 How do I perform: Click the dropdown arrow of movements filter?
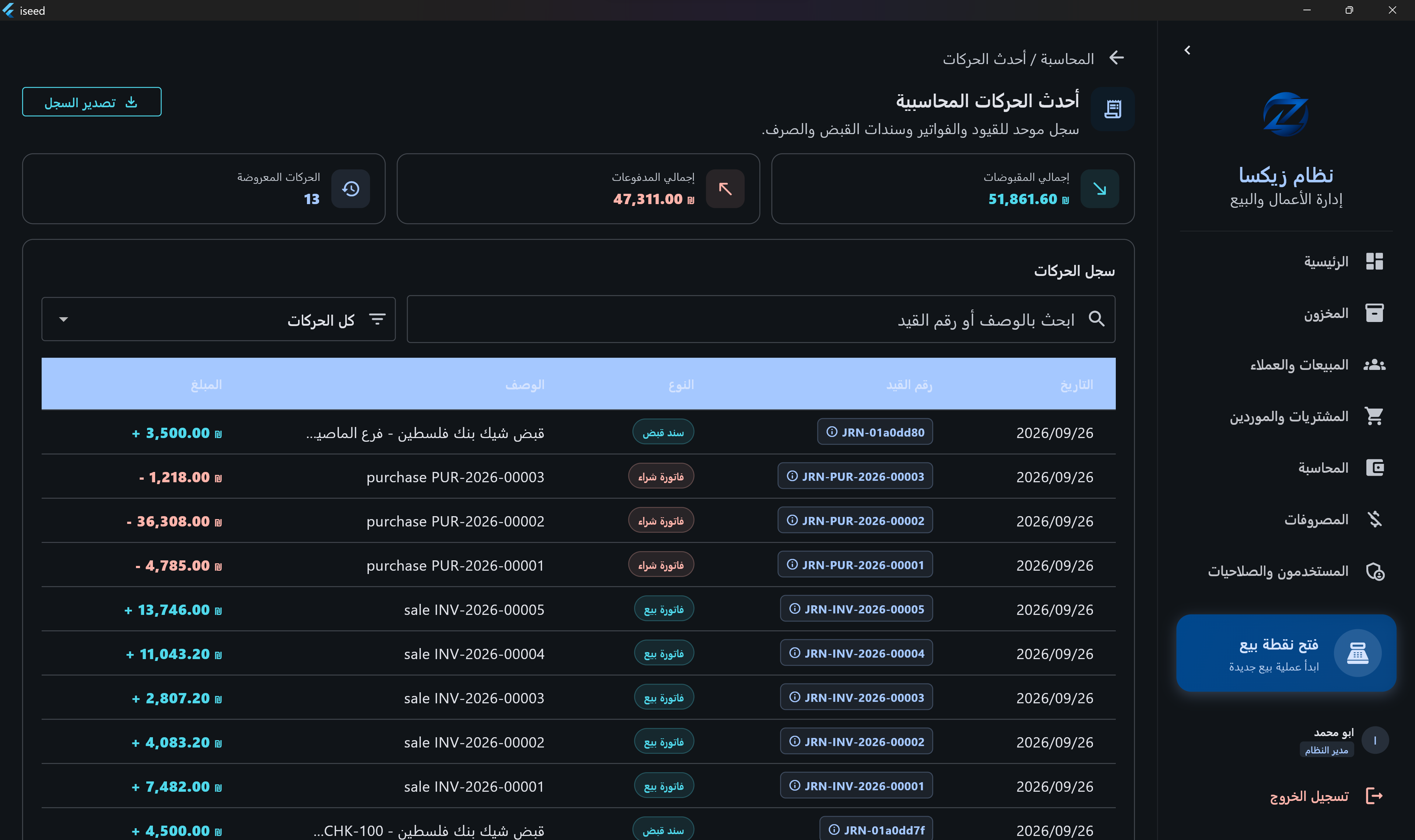coord(63,319)
